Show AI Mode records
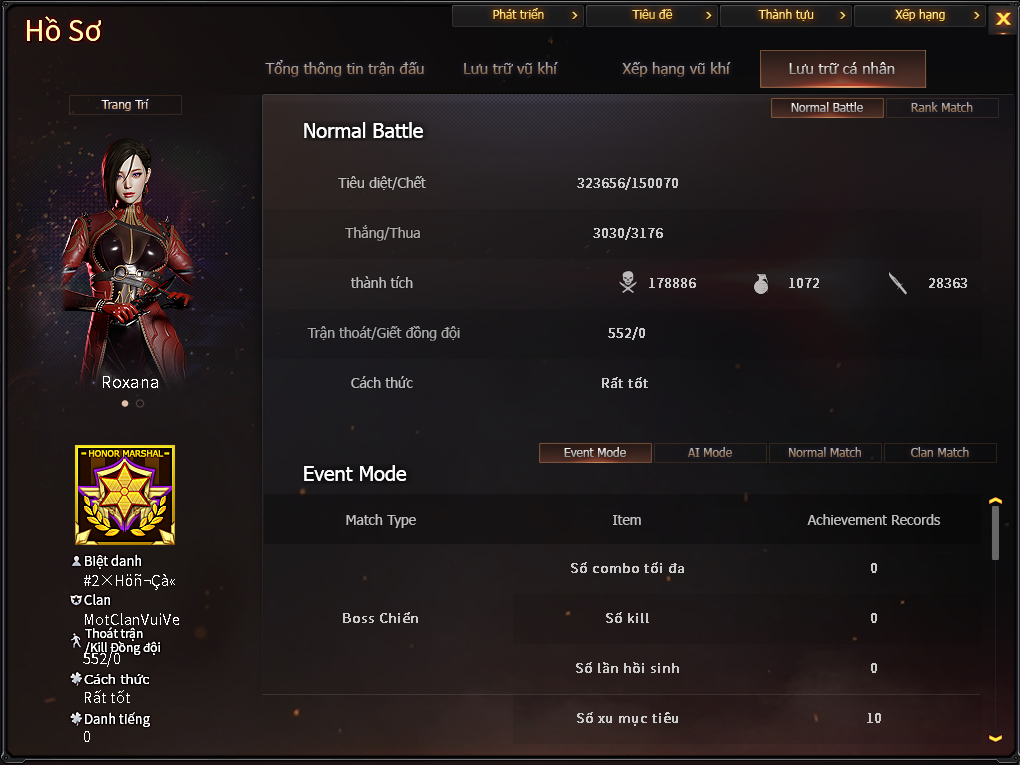The height and width of the screenshot is (765, 1020). tap(710, 452)
